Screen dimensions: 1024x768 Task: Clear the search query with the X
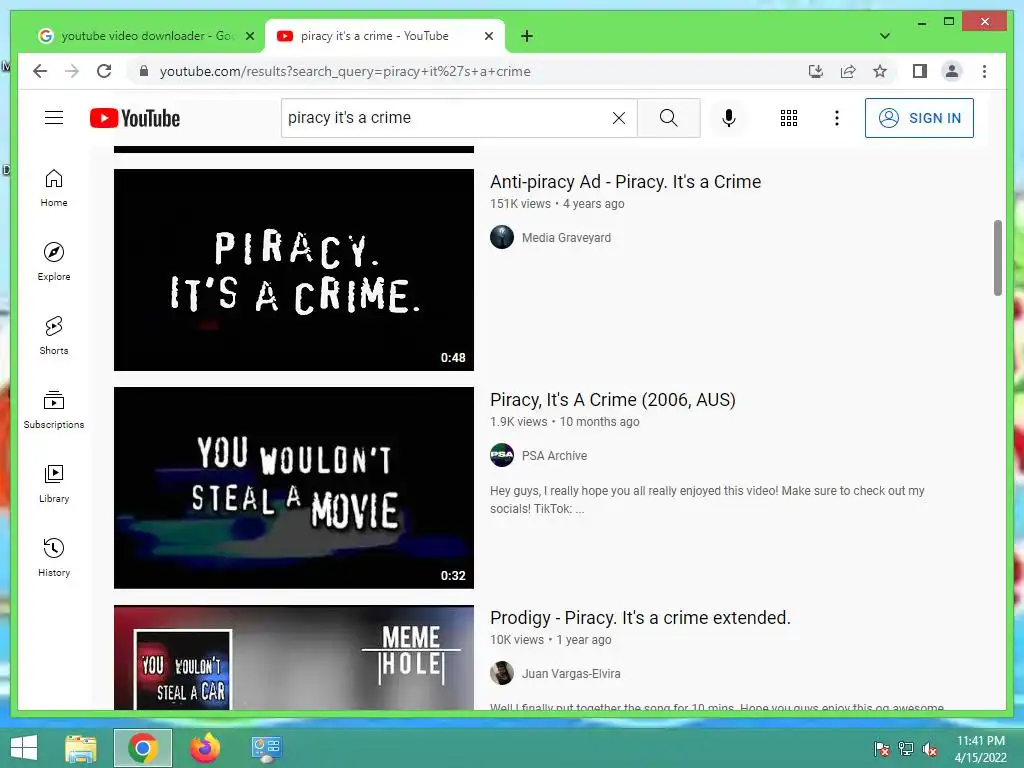pos(618,118)
